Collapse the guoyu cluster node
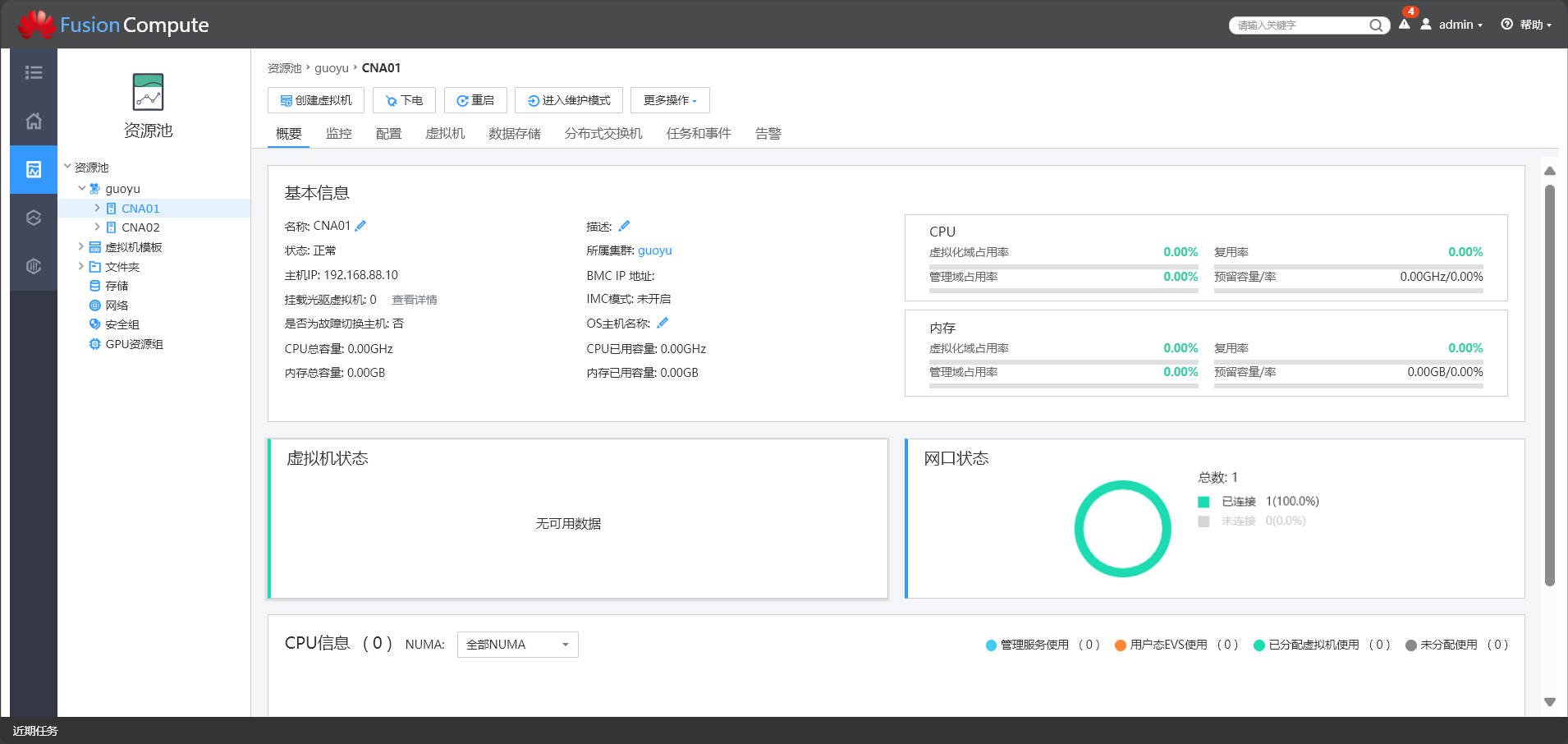 (81, 188)
